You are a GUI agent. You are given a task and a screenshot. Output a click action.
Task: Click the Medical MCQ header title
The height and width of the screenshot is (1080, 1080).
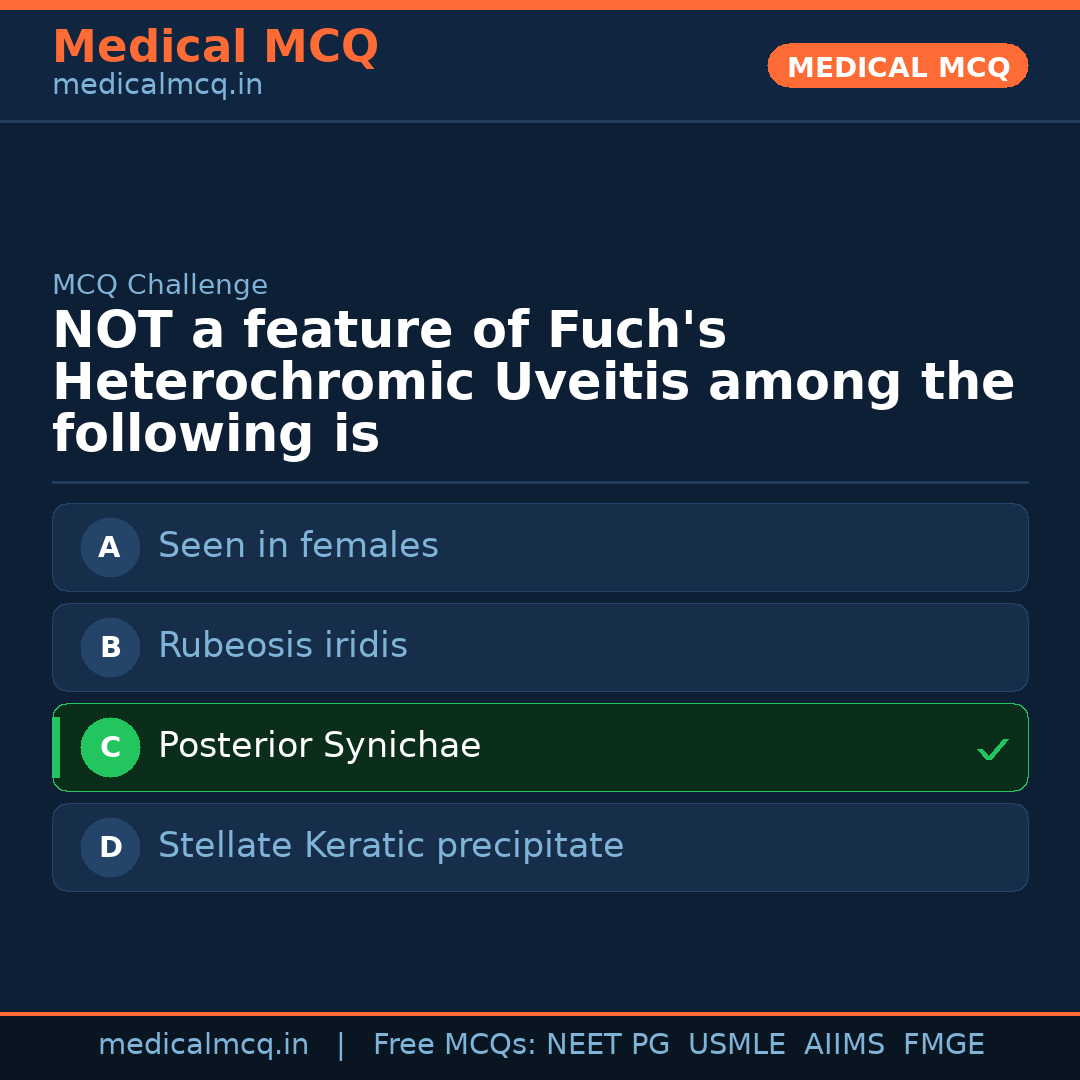(215, 47)
